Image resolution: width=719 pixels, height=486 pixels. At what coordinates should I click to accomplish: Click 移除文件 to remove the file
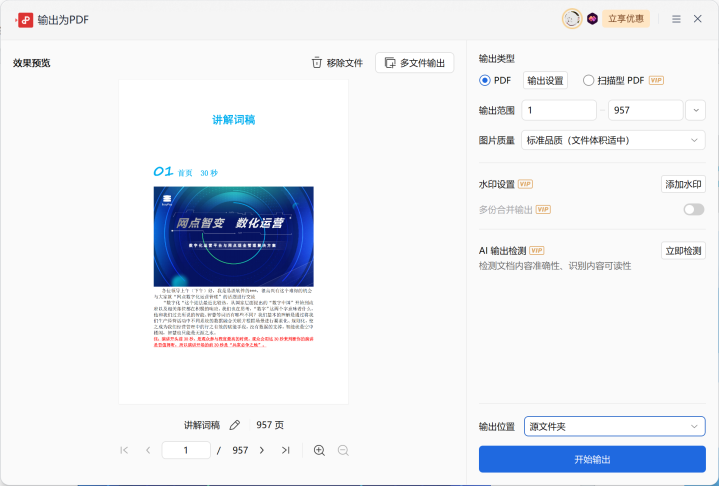[337, 63]
